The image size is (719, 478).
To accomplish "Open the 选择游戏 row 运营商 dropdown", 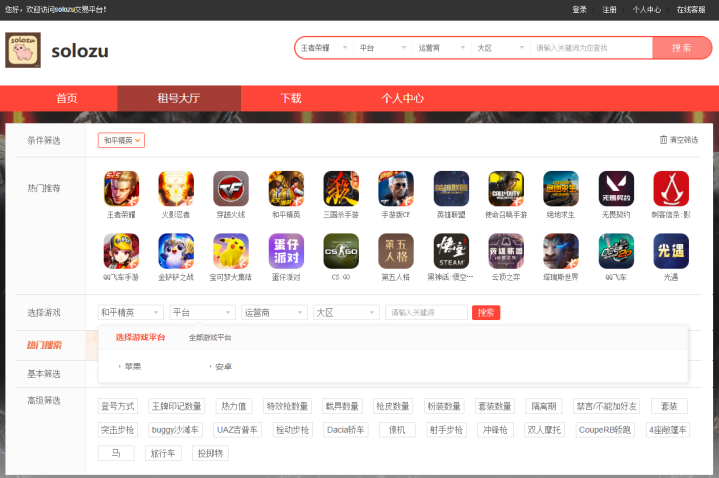I will pyautogui.click(x=274, y=312).
